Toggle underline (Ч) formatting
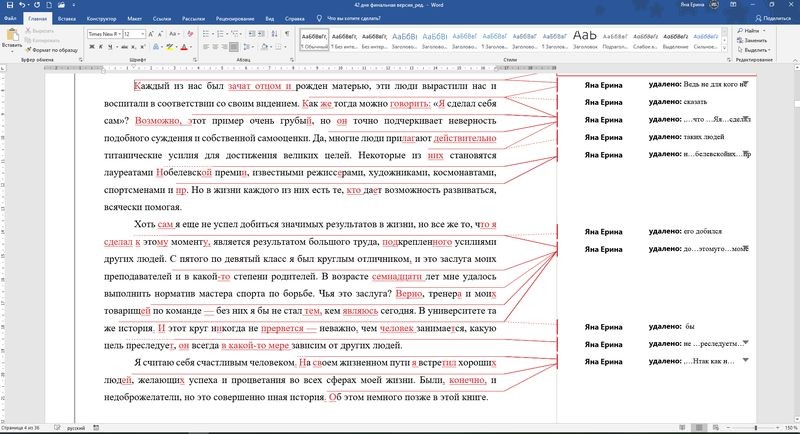This screenshot has height=434, width=800. pos(109,47)
